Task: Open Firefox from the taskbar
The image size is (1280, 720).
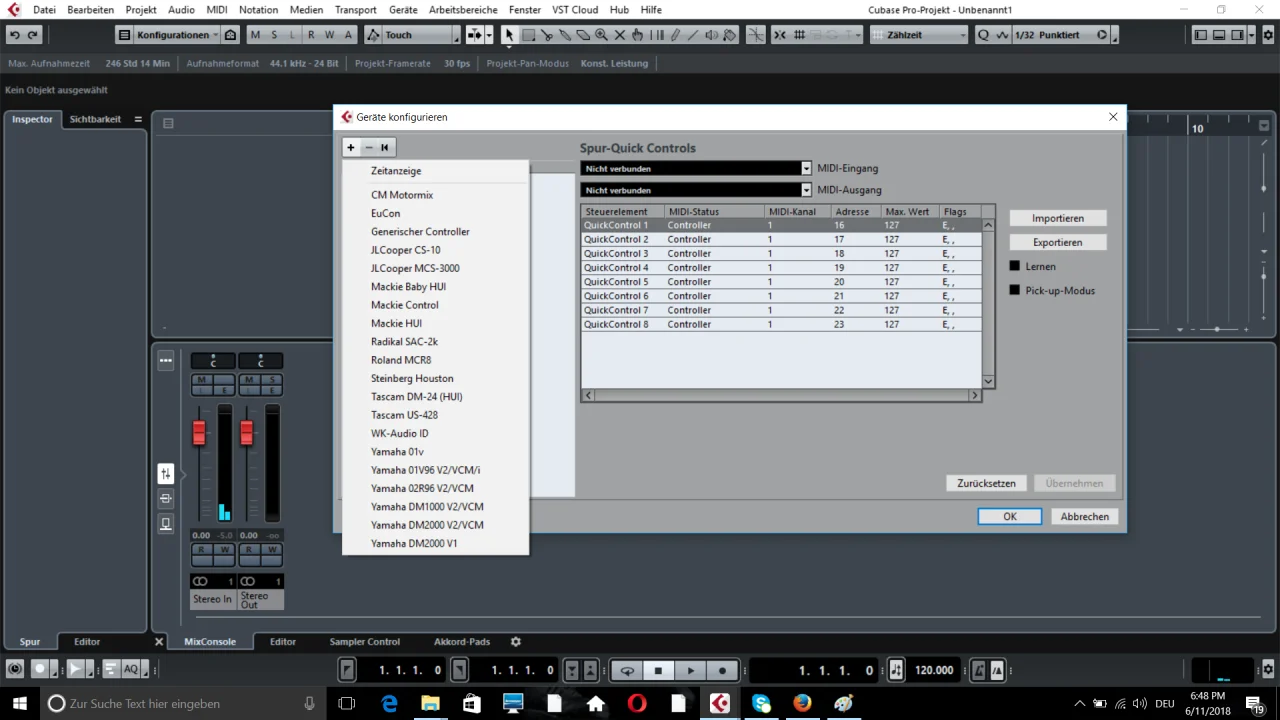Action: point(802,703)
